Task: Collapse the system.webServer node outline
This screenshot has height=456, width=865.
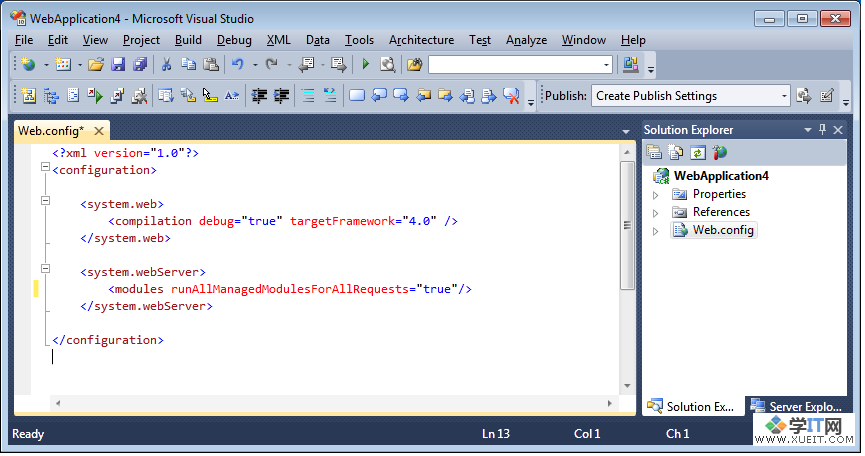Action: [45, 269]
